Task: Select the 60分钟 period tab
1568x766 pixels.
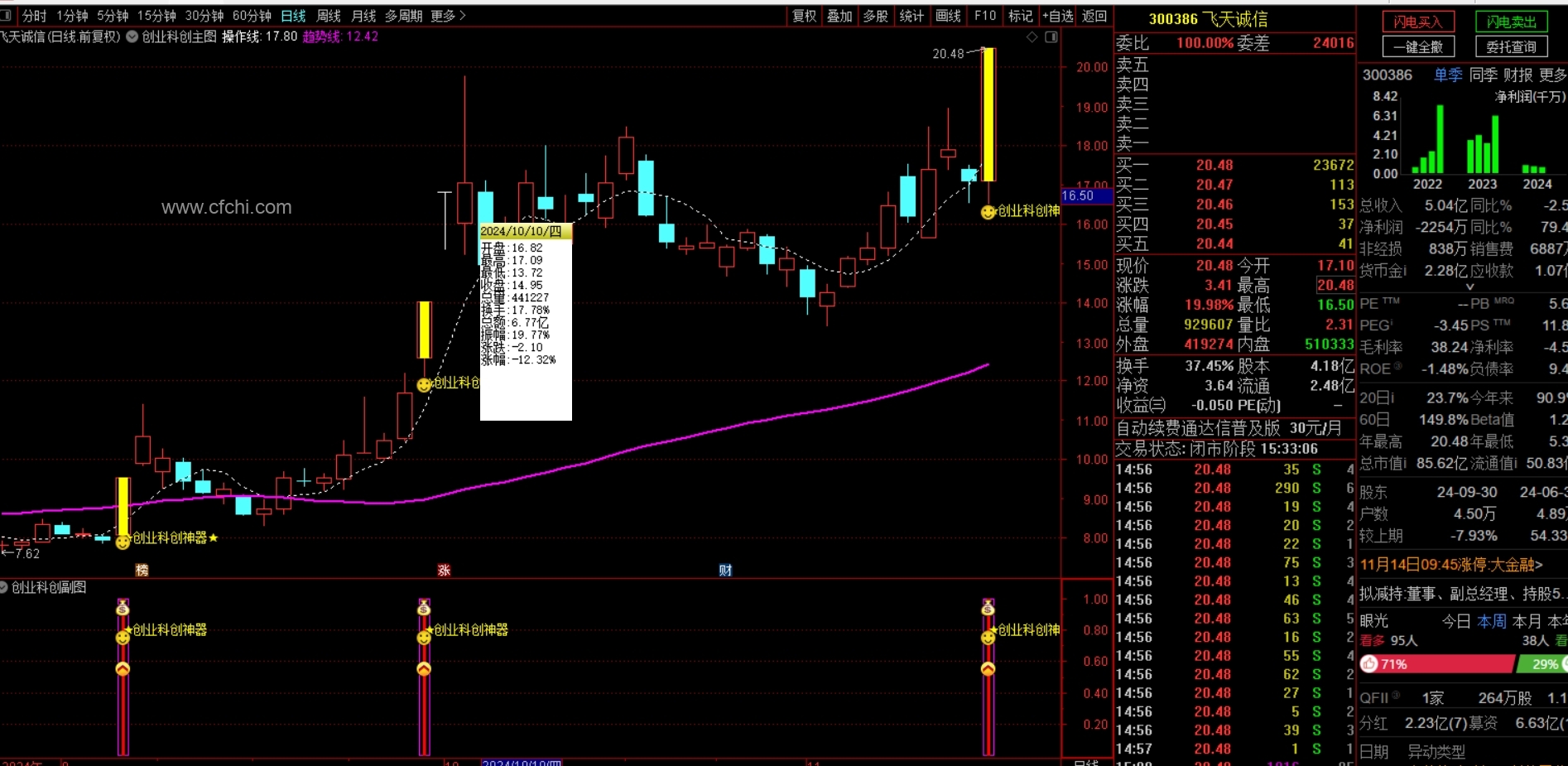Action: (252, 16)
